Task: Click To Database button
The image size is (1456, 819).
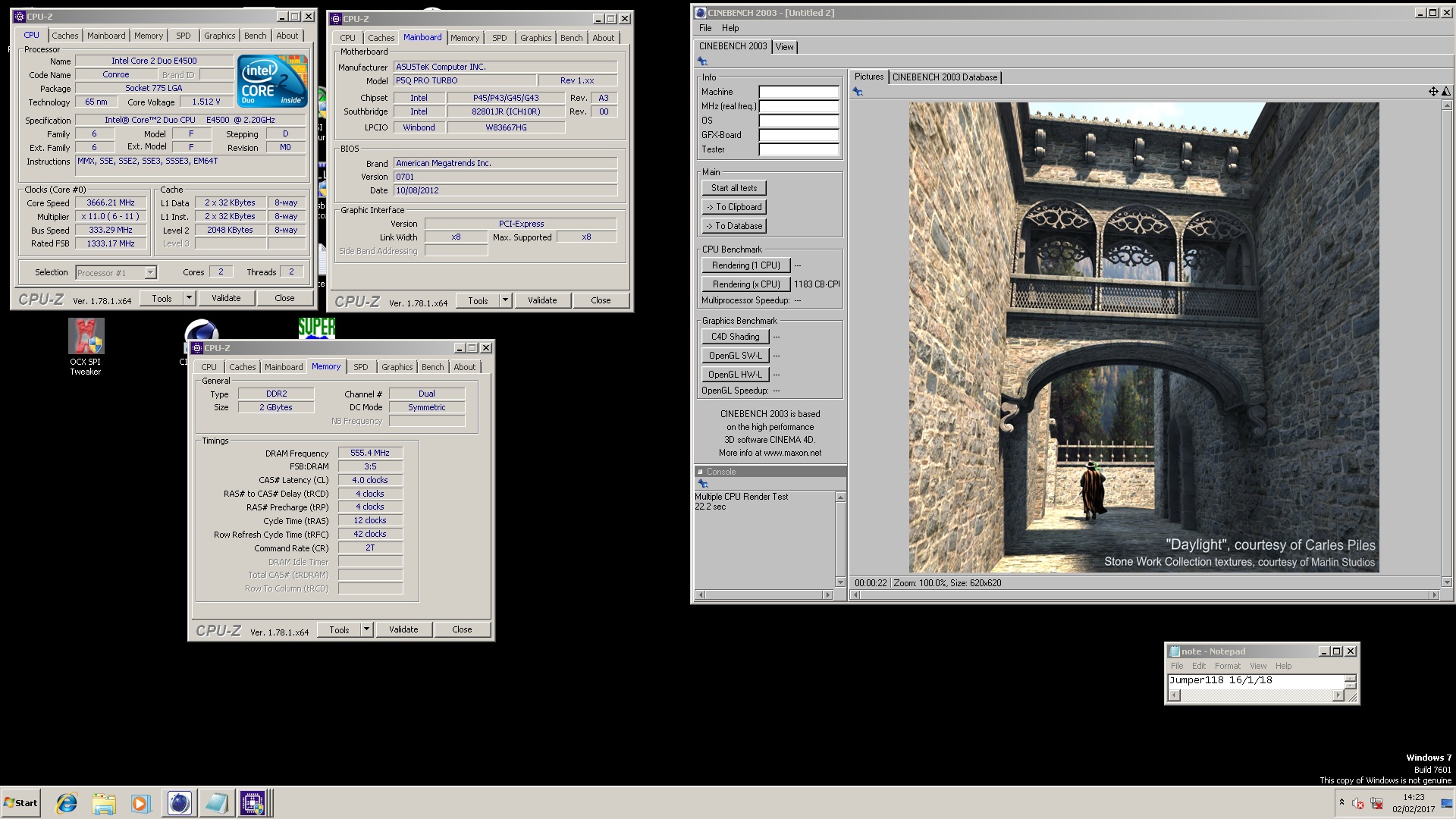Action: pyautogui.click(x=734, y=226)
